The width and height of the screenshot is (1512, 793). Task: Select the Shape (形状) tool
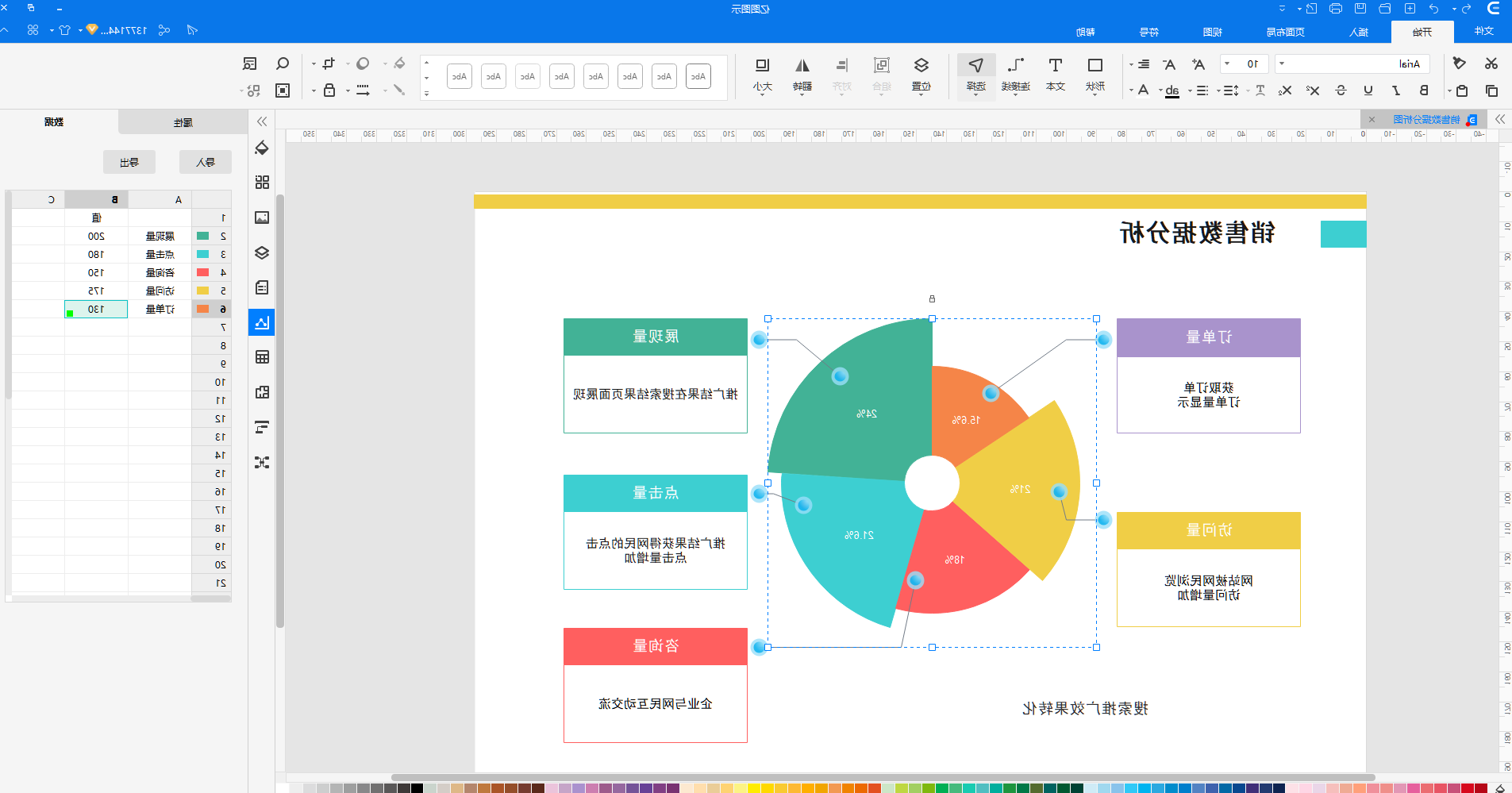pyautogui.click(x=1095, y=75)
